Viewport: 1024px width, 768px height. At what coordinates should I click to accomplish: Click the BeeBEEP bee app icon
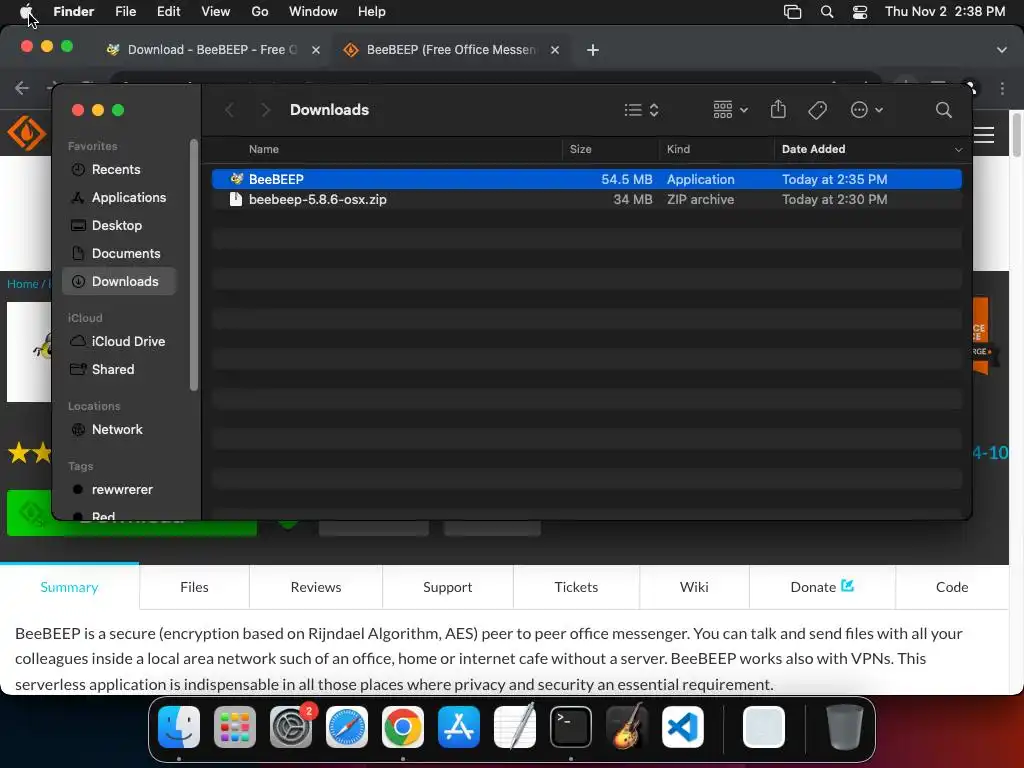click(x=236, y=178)
